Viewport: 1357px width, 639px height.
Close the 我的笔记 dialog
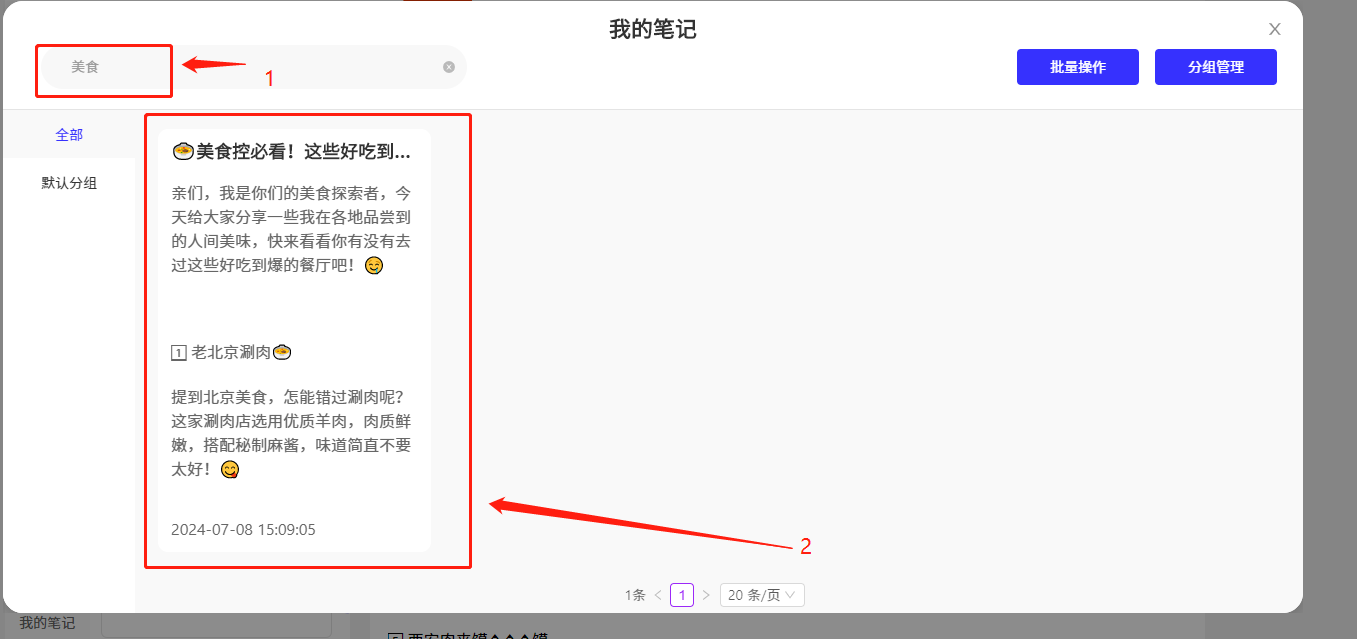[x=1274, y=29]
